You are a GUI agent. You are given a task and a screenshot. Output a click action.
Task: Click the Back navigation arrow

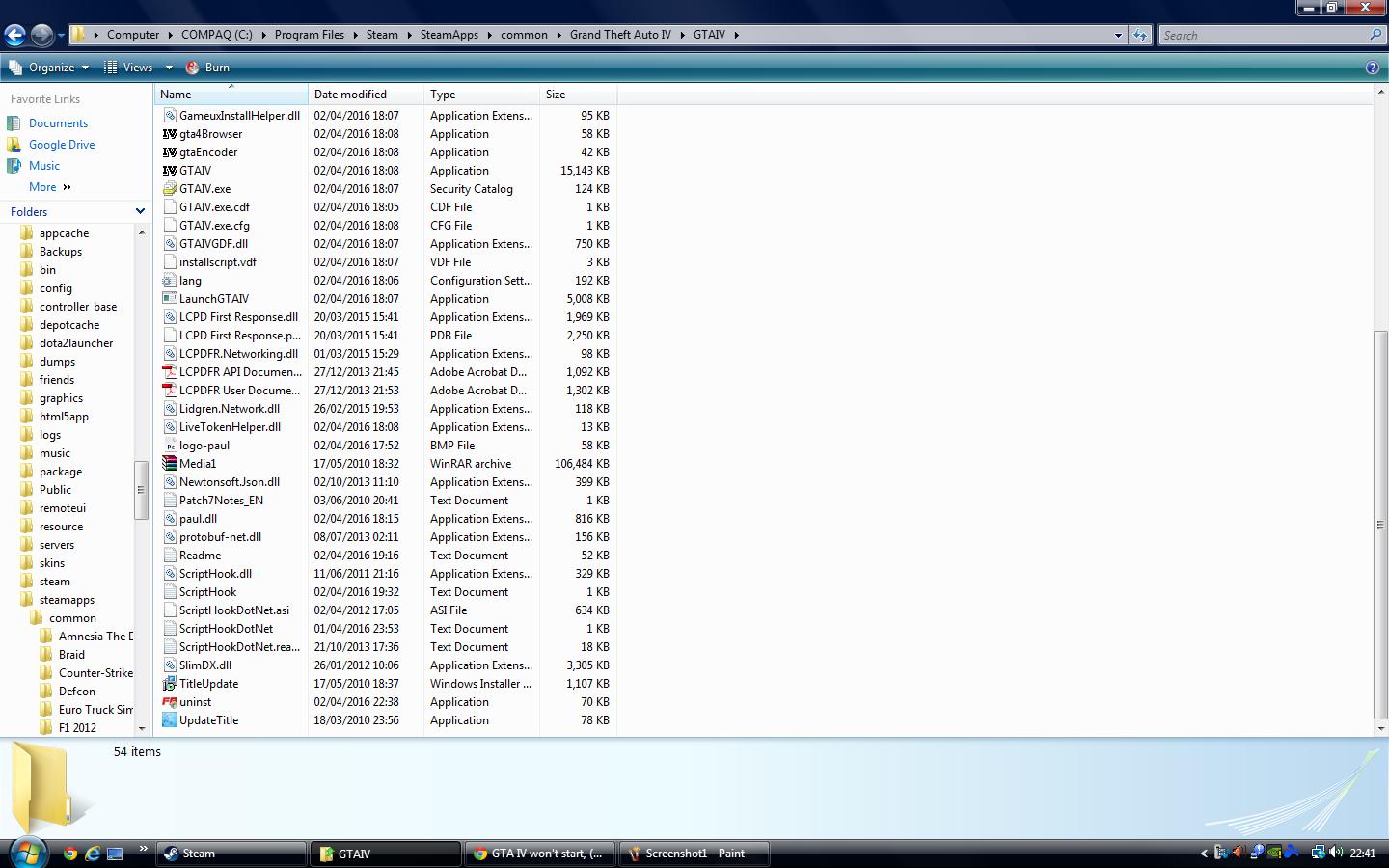click(x=14, y=35)
